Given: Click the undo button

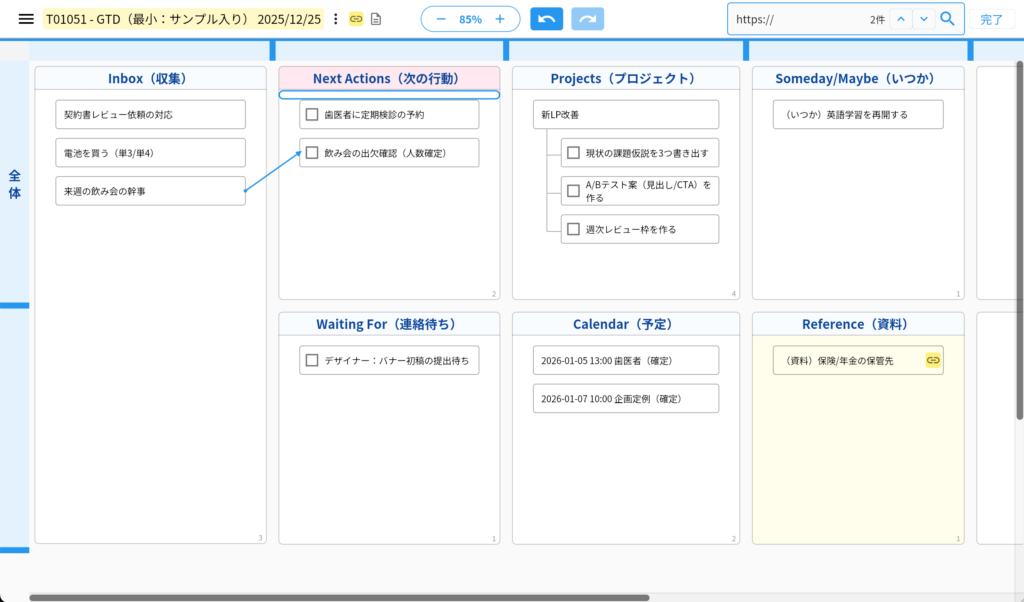Looking at the screenshot, I should pyautogui.click(x=546, y=19).
